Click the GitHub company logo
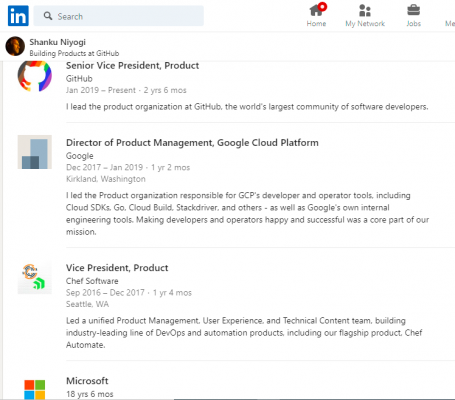Image resolution: width=455 pixels, height=400 pixels. click(x=35, y=75)
